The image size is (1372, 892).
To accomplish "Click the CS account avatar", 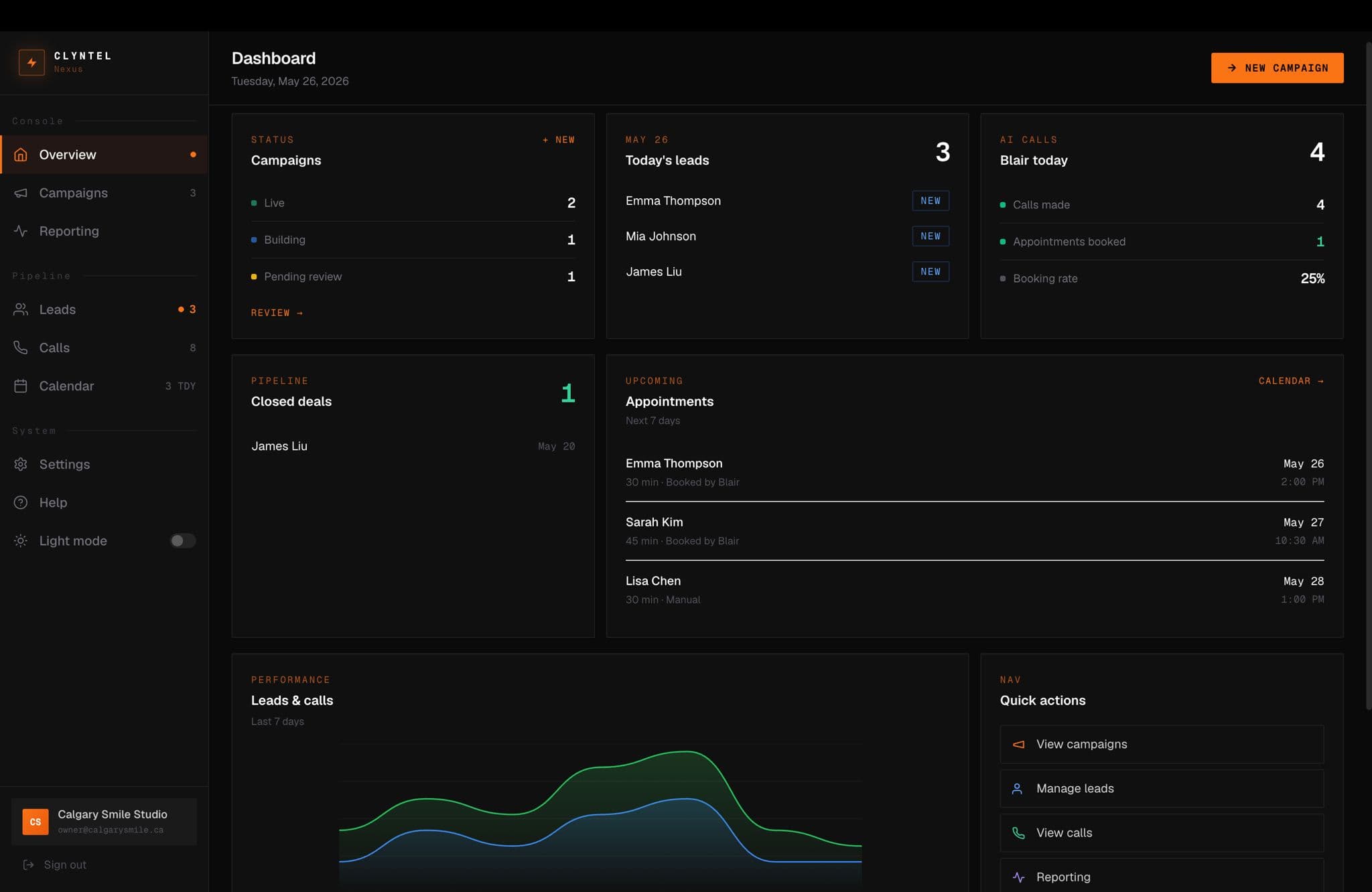I will (36, 822).
